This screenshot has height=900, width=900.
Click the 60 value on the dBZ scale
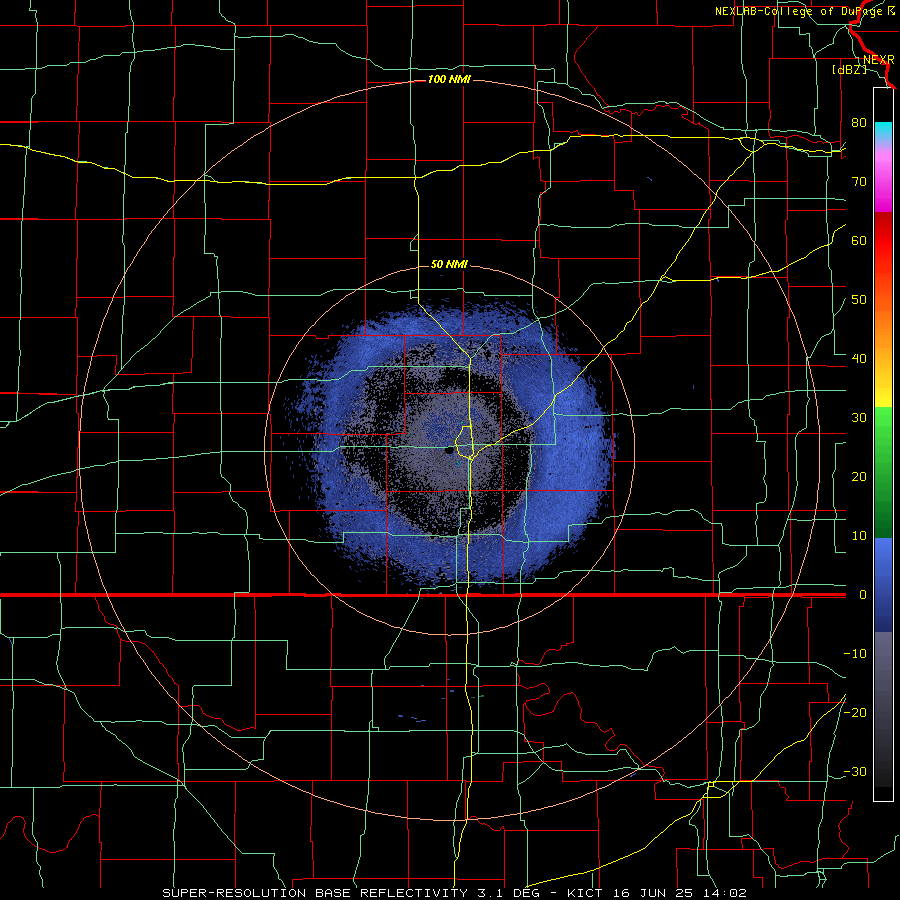click(x=859, y=240)
